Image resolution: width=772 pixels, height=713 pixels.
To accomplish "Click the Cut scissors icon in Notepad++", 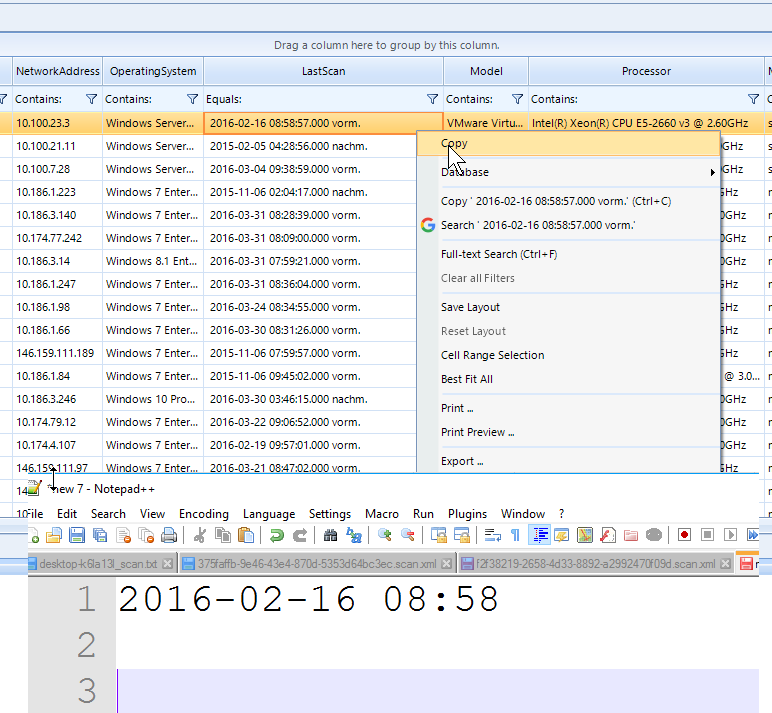I will 199,535.
